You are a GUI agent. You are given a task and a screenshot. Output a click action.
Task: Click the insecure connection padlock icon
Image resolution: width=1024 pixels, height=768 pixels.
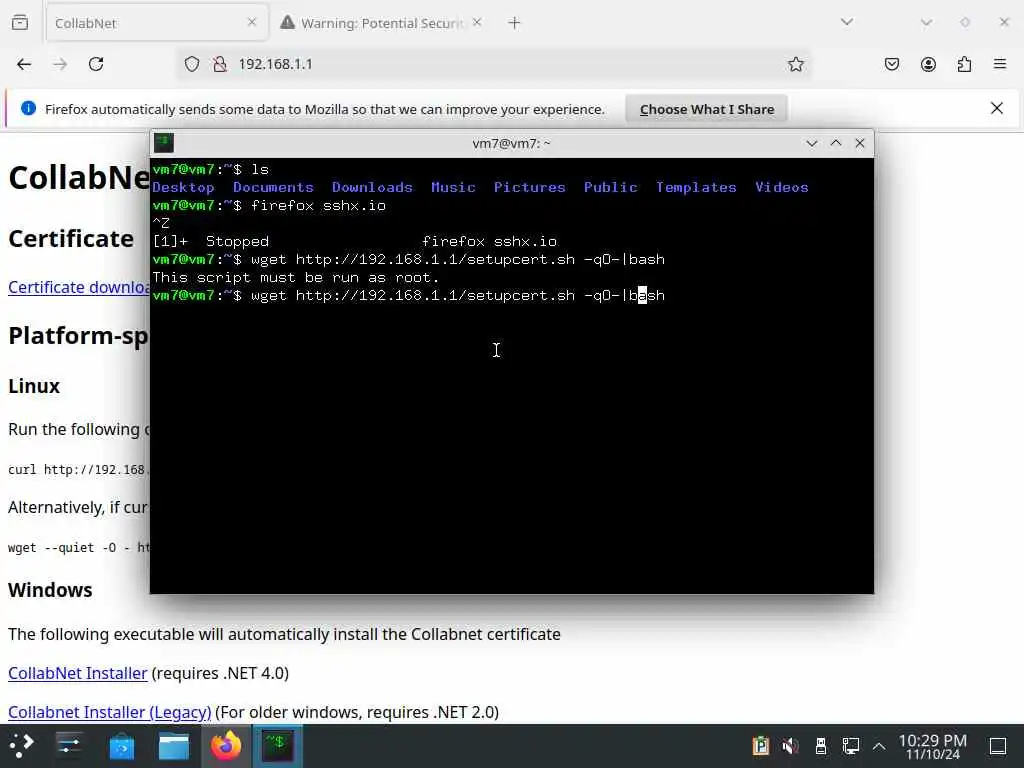(220, 64)
